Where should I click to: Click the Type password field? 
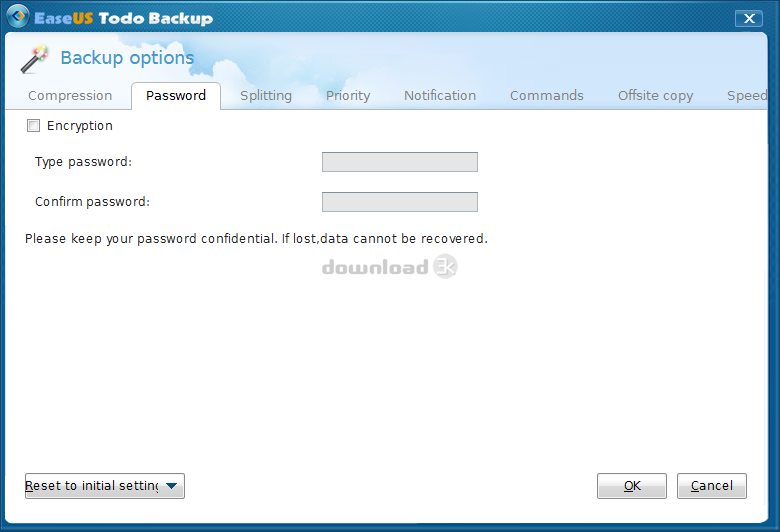click(x=400, y=162)
